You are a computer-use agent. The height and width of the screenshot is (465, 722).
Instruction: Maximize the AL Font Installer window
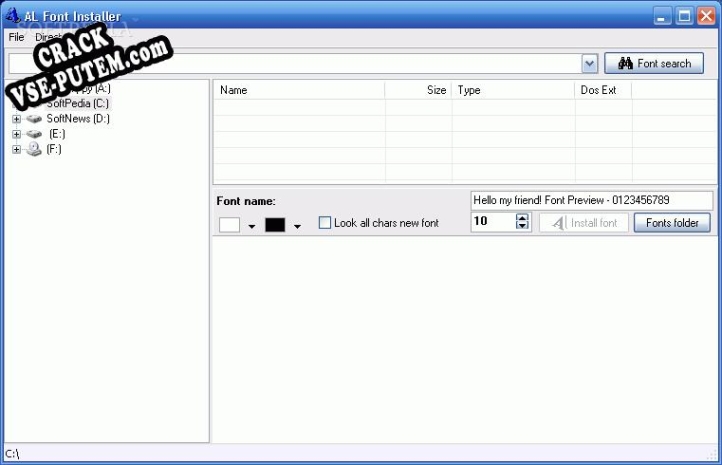684,16
